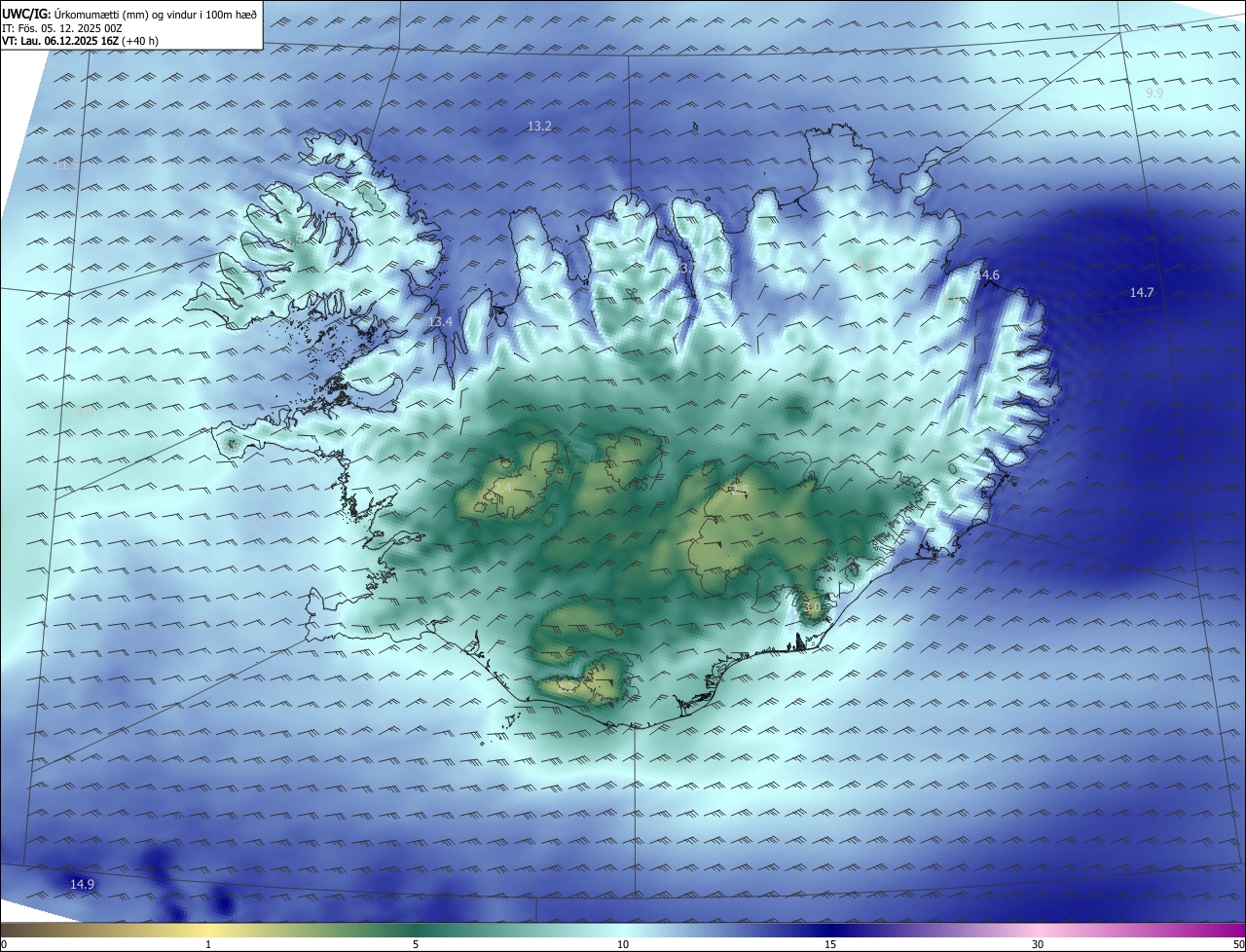1246x952 pixels.
Task: Click the 'IT: Fös. 05. 12. 2025 00Z' line
Action: pos(64,27)
